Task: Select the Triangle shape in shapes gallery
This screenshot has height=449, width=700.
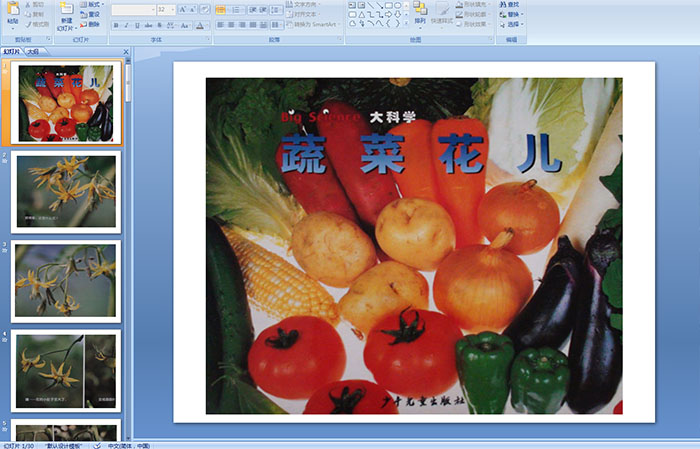Action: [361, 15]
